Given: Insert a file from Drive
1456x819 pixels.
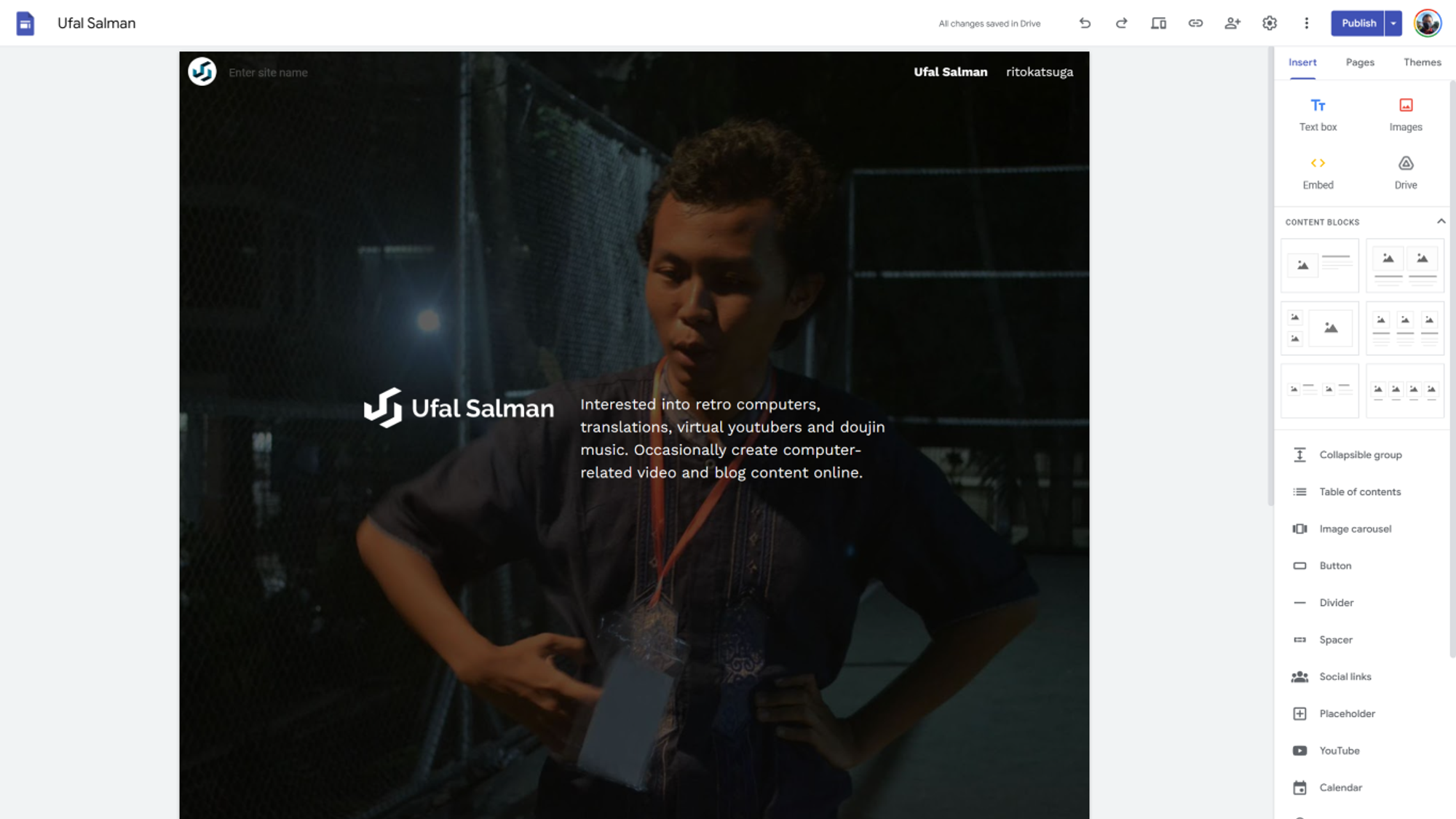Looking at the screenshot, I should pos(1405,173).
